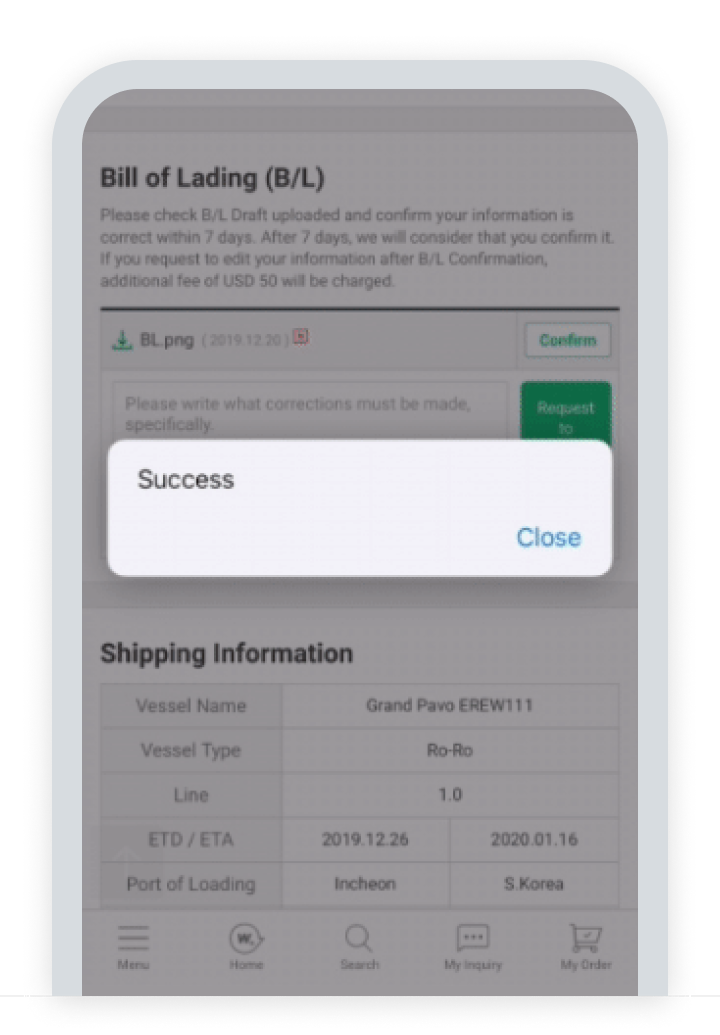Select the ETD date 2019.12.26

pos(365,839)
